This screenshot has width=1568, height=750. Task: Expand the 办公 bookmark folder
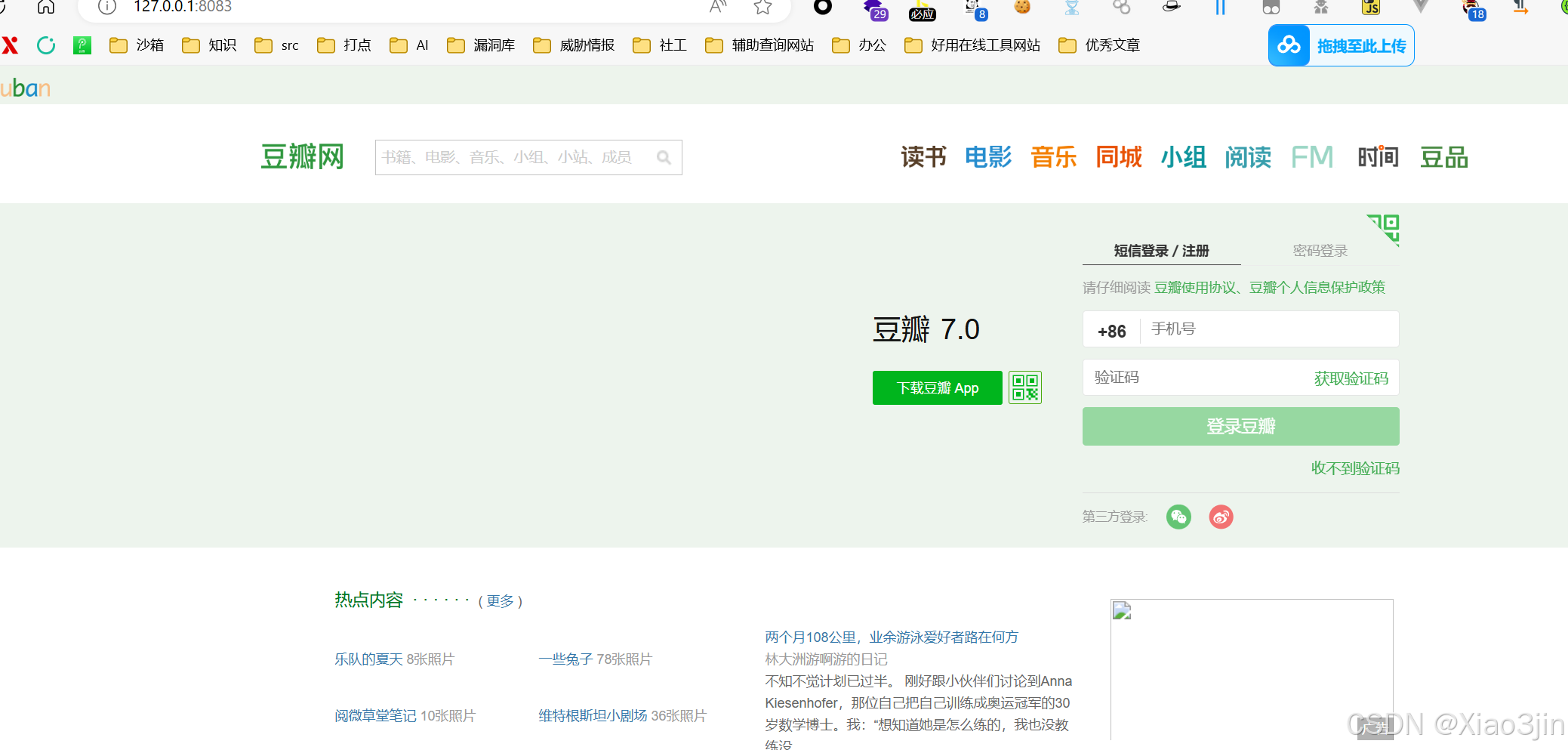859,45
